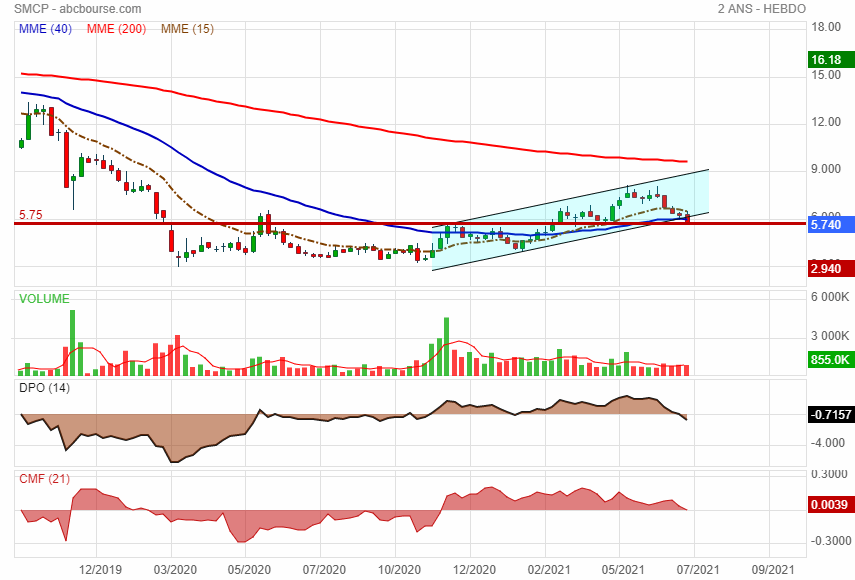Image resolution: width=855 pixels, height=580 pixels.
Task: Click the 09/2021 date axis label
Action: 773,570
